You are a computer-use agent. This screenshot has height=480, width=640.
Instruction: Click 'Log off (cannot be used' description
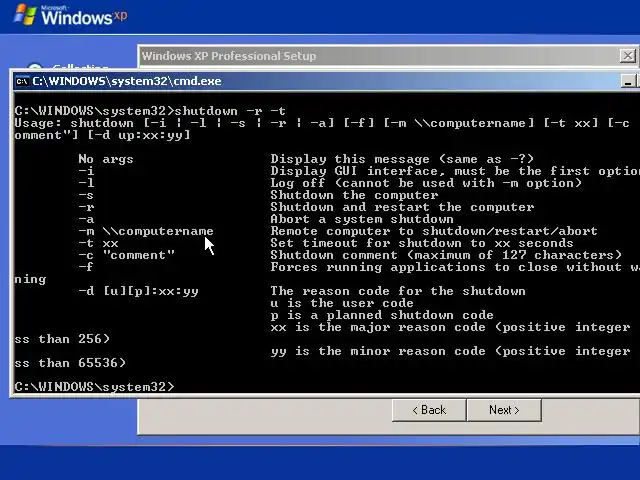point(426,183)
